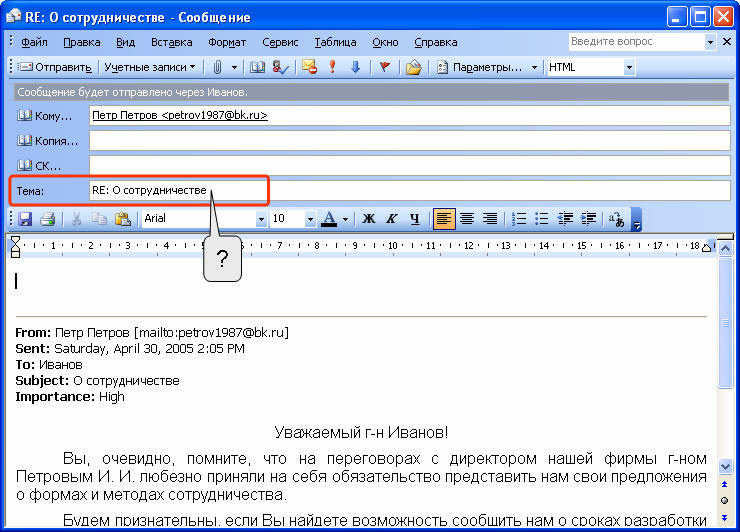Screen dimensions: 740x532
Task: Open the Учетные записи accounts dropdown
Action: coord(150,68)
